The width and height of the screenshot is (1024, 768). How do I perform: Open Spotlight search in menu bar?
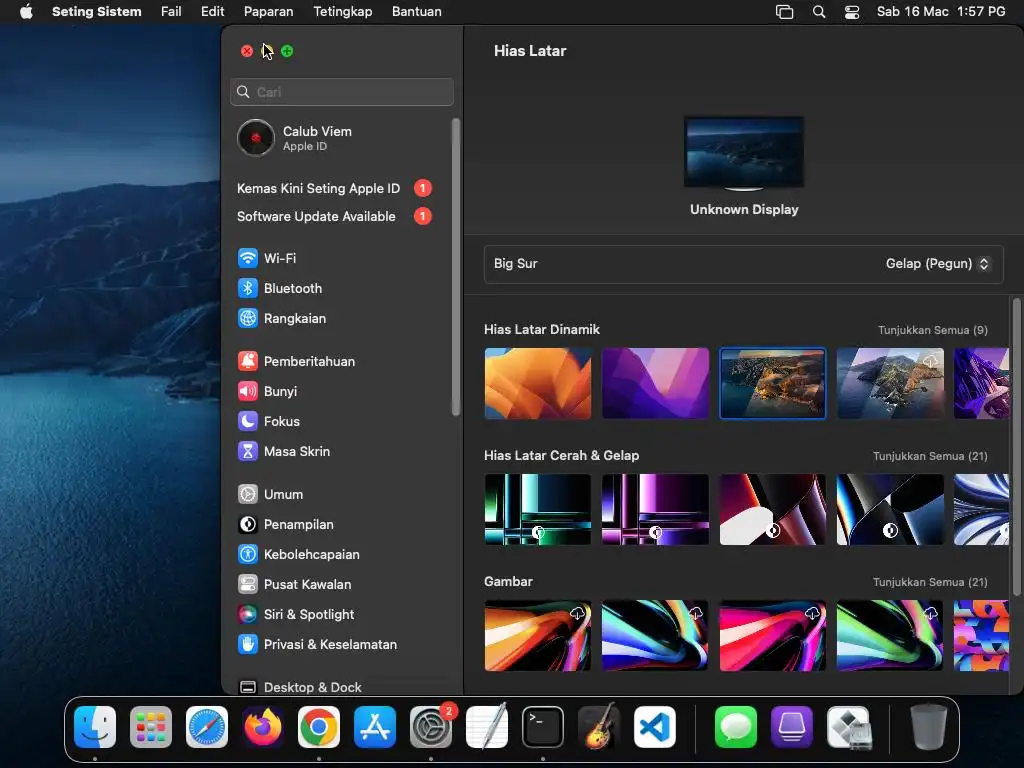pos(818,12)
